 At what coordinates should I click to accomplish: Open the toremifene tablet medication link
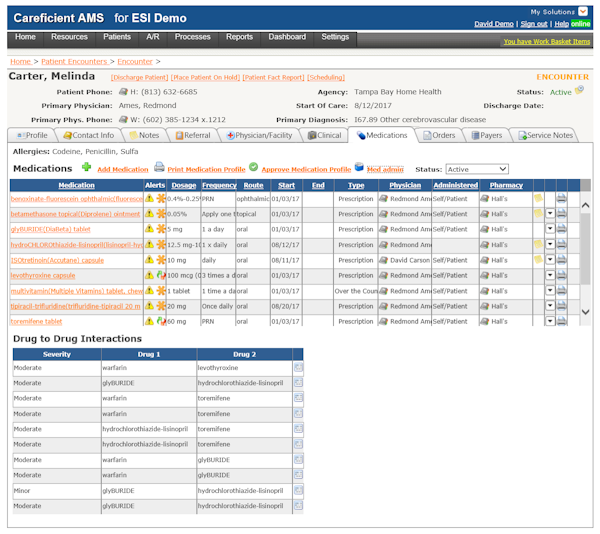(x=36, y=321)
